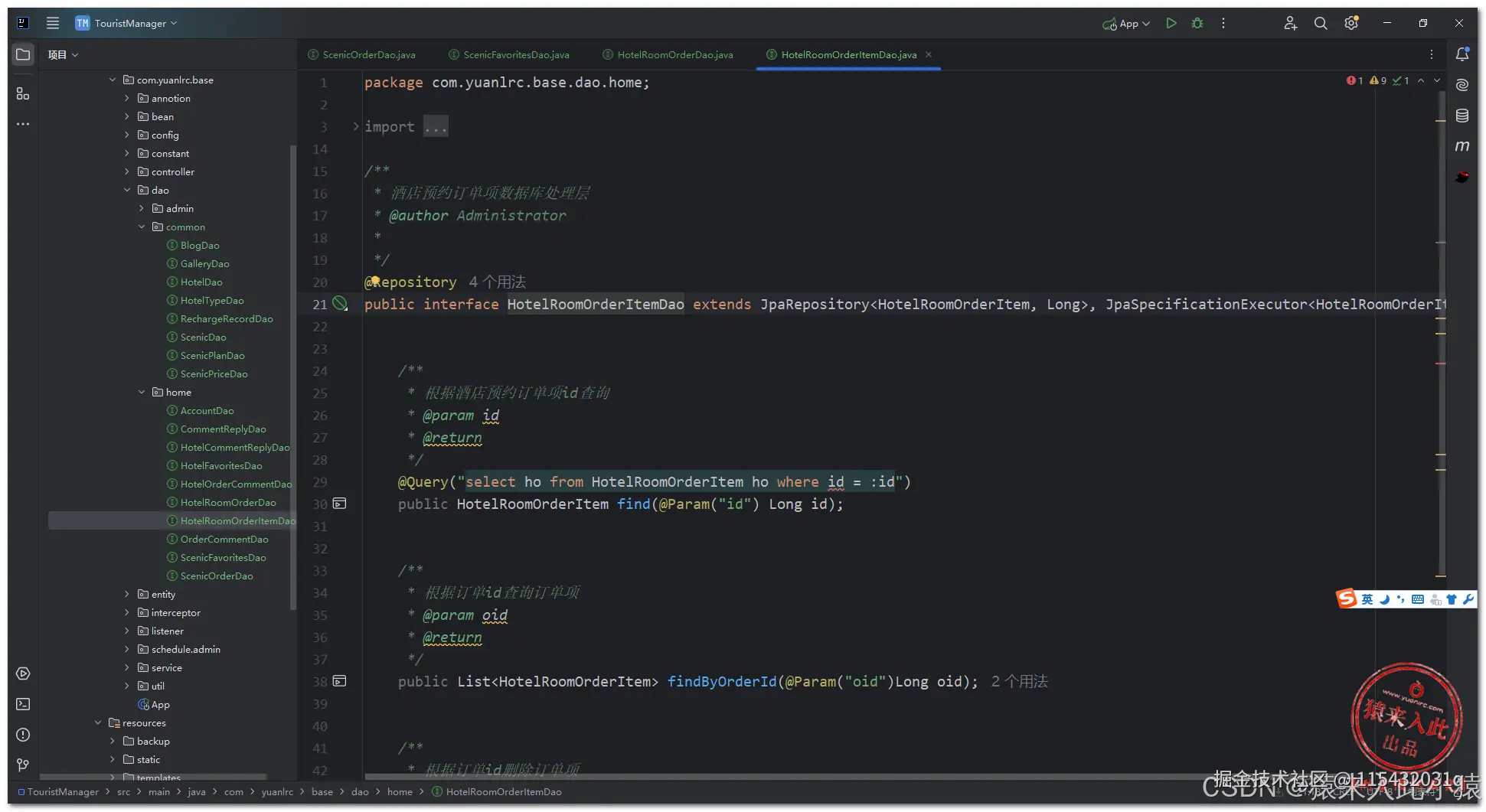Open the Project tool window
The image size is (1486, 812).
(x=23, y=55)
